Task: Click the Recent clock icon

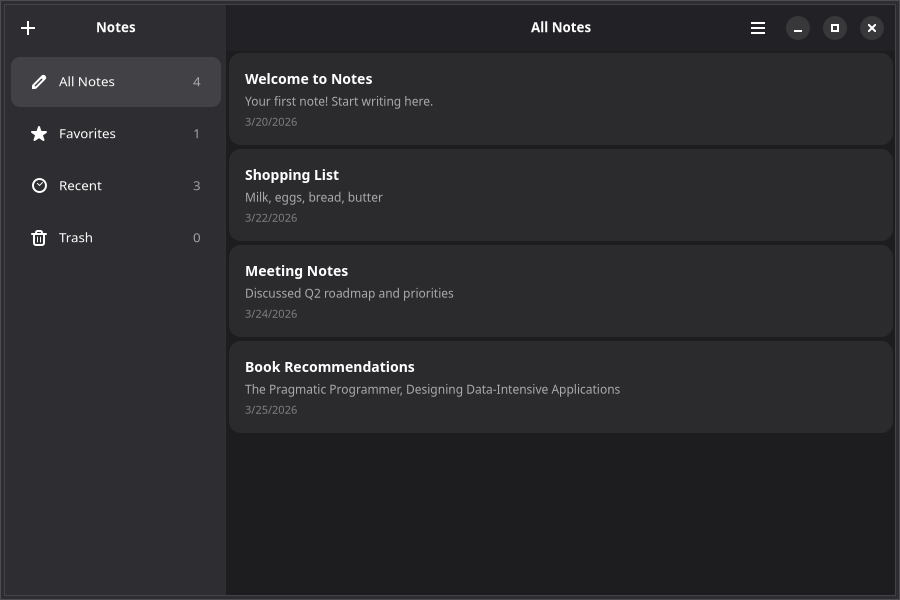Action: point(39,186)
